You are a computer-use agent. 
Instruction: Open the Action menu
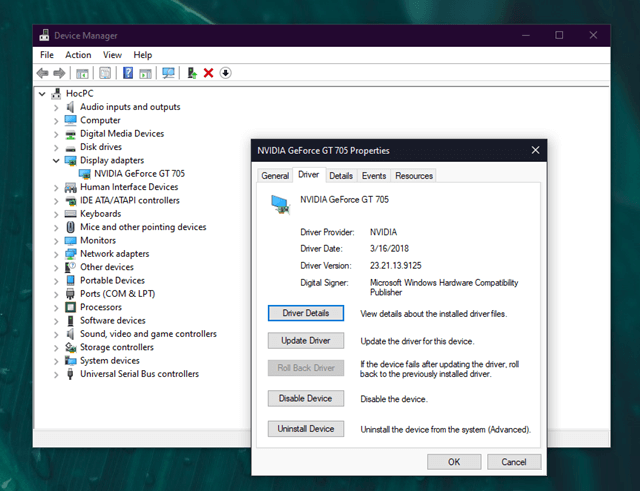[78, 55]
